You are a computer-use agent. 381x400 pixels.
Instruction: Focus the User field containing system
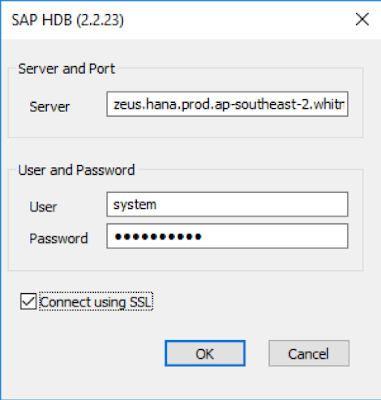click(227, 204)
